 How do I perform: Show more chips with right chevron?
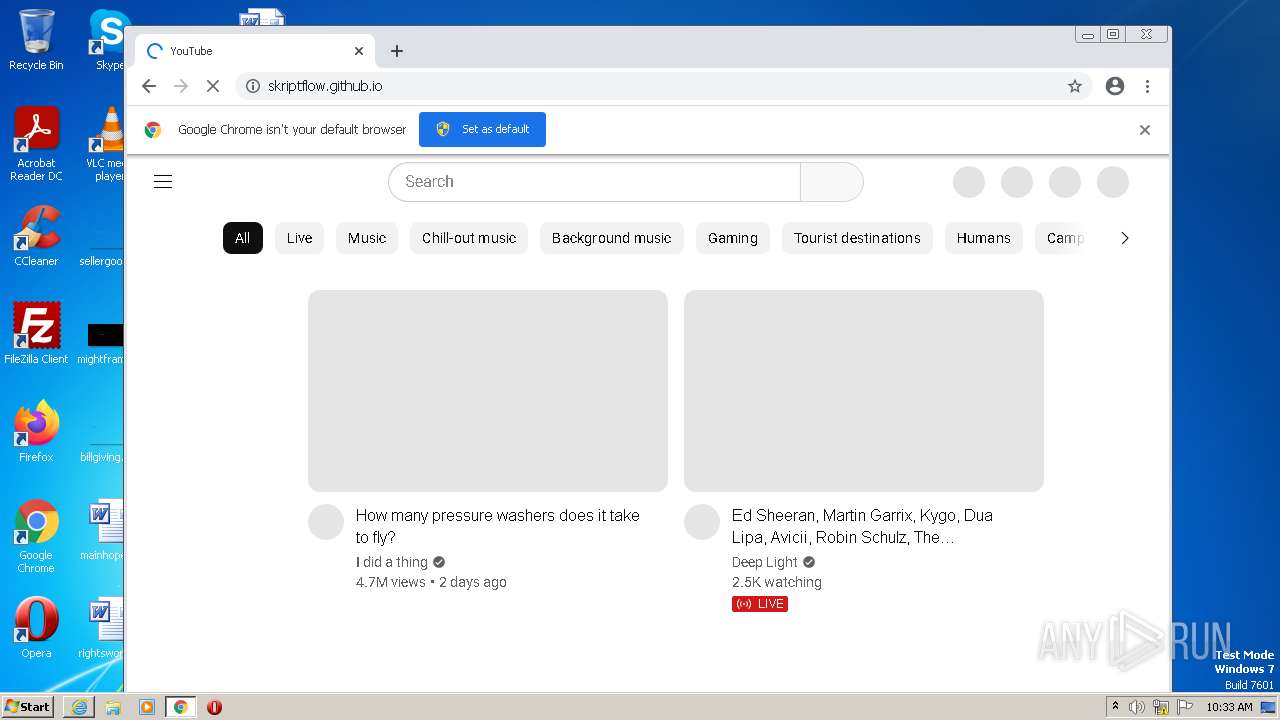[x=1125, y=238]
